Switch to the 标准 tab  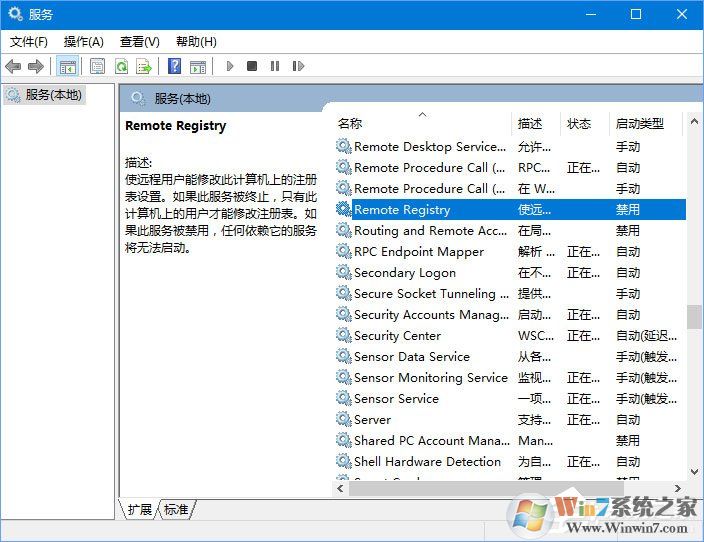click(176, 510)
